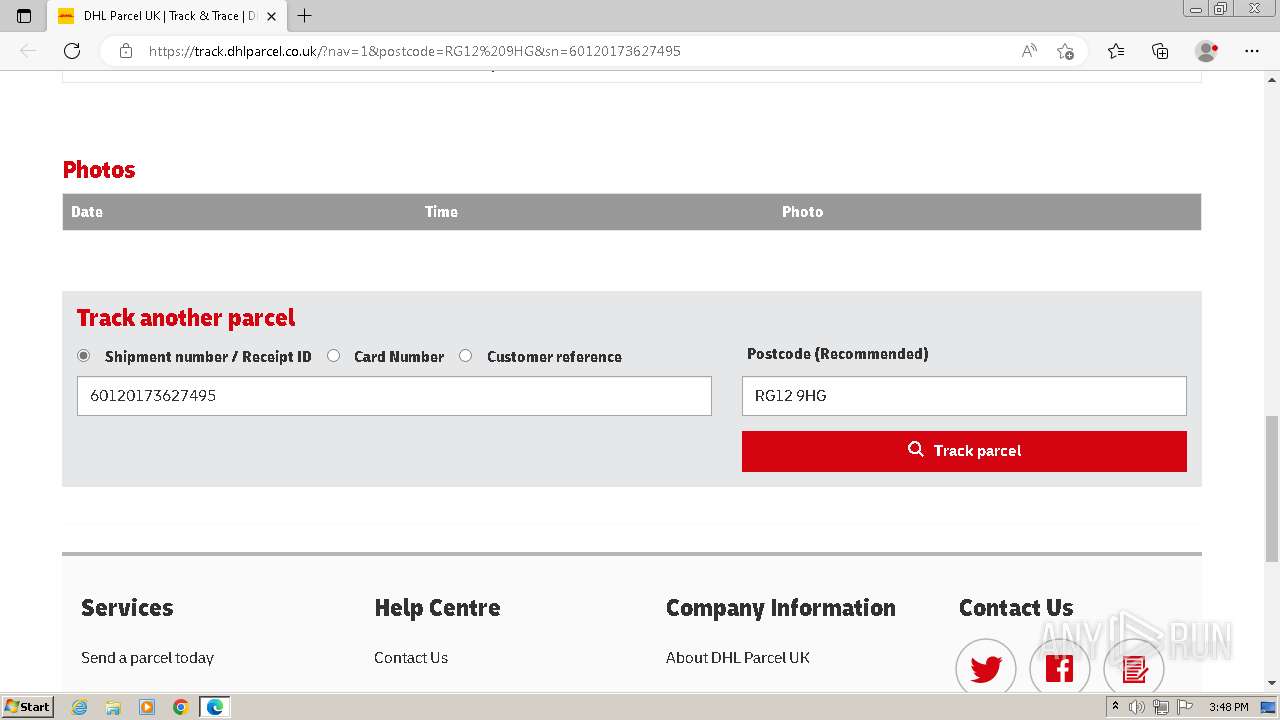Open the tab actions menu icon
Viewport: 1280px width, 720px height.
click(x=24, y=16)
